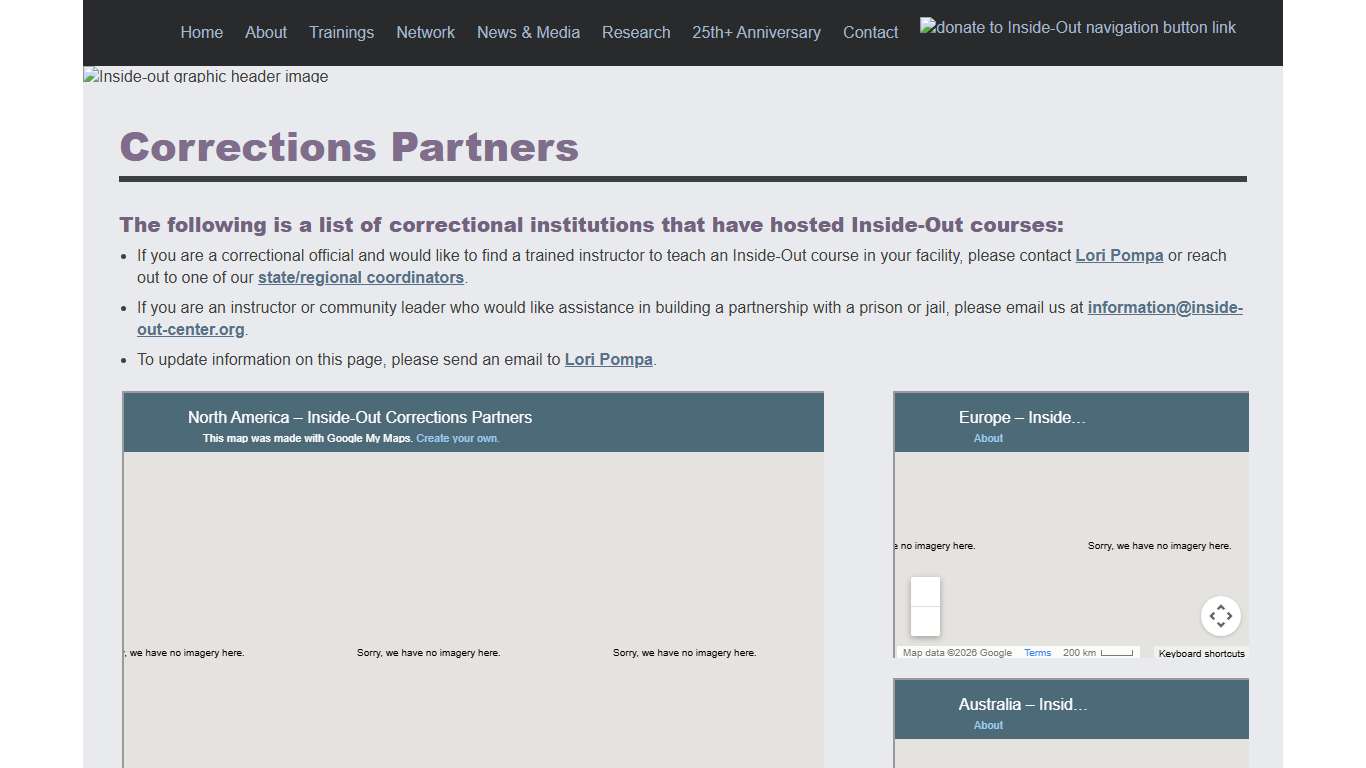Click the Keyboard shortcuts control on the map

(x=1201, y=653)
